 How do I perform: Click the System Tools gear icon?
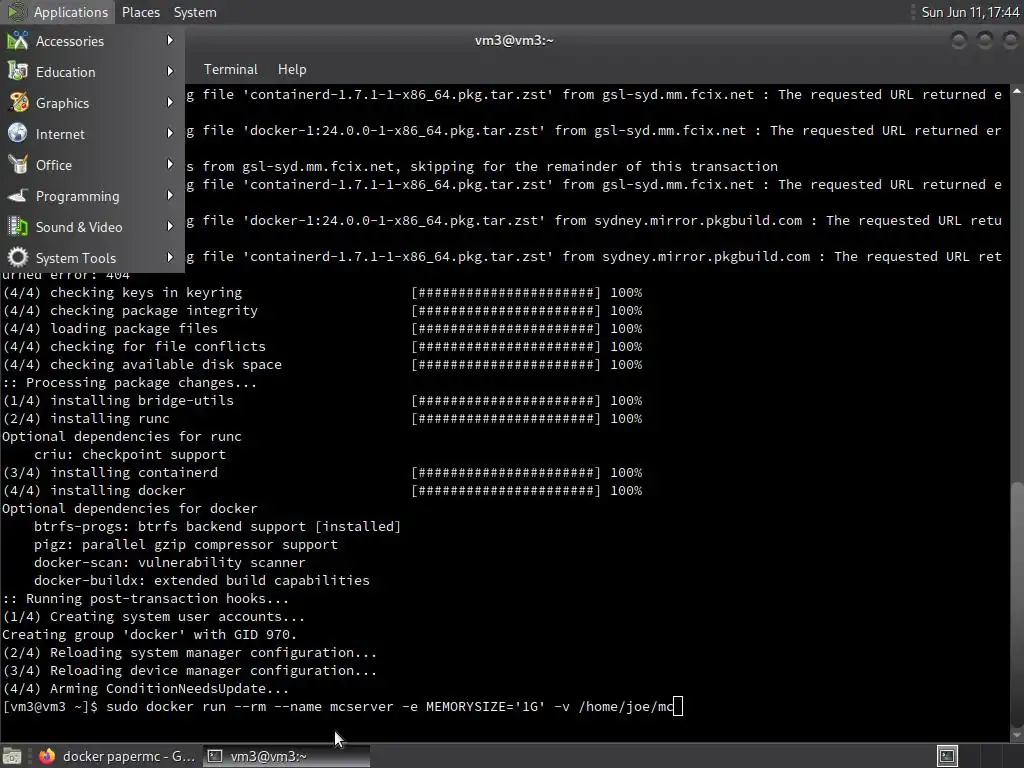(x=18, y=257)
